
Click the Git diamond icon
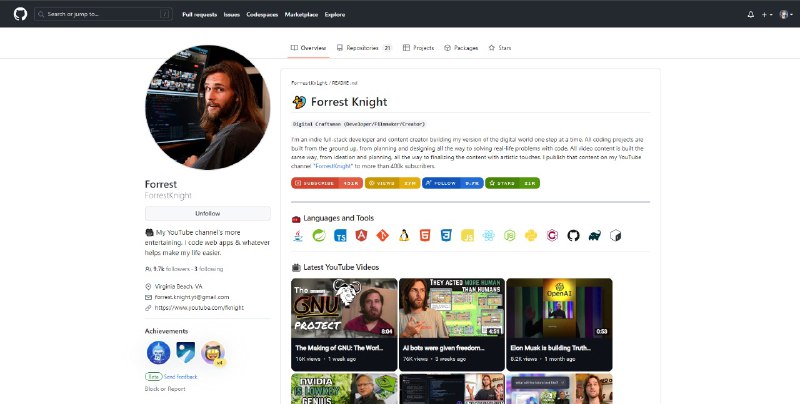click(383, 236)
